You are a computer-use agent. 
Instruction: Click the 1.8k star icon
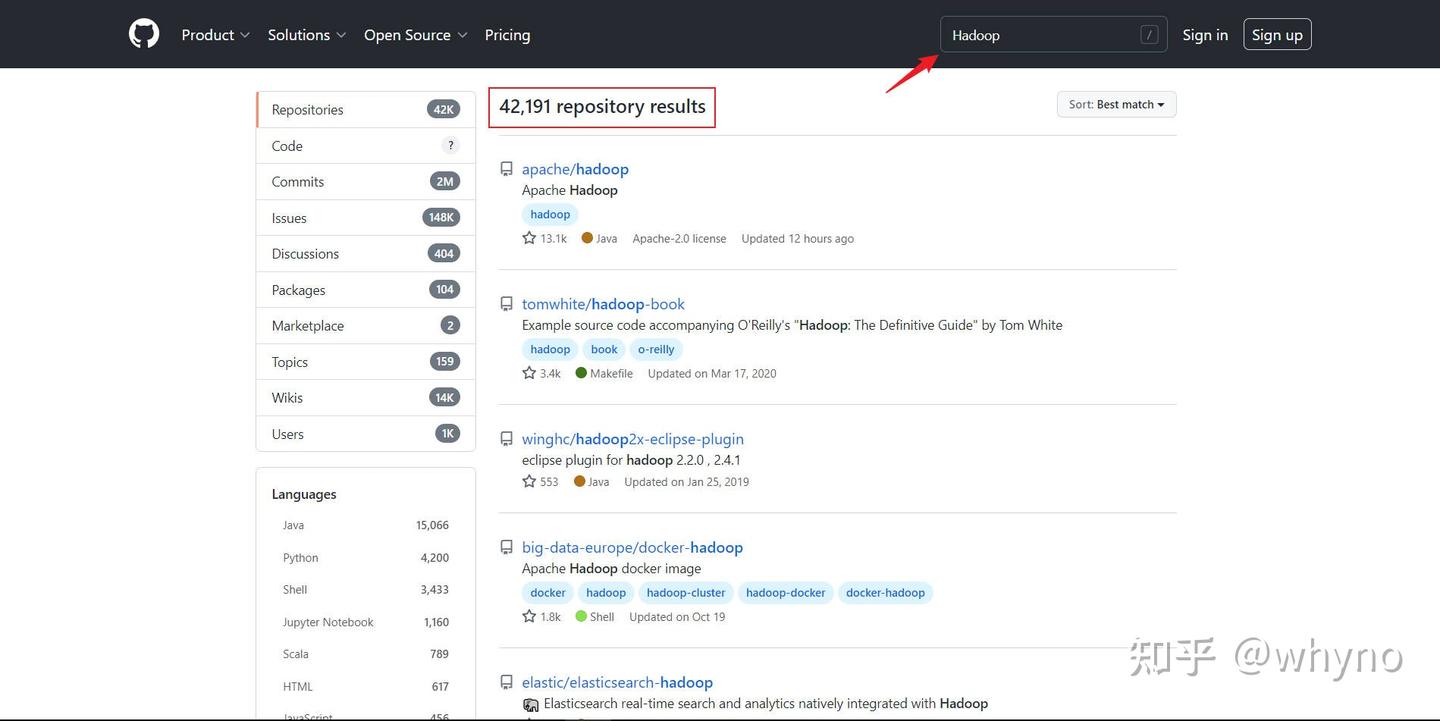(529, 616)
